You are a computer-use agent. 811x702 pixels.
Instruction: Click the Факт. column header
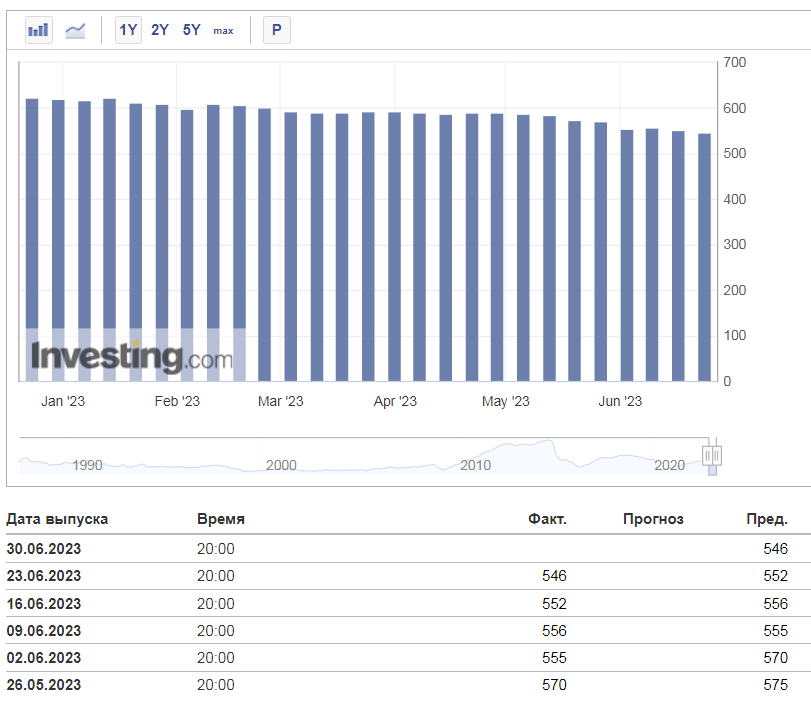[x=547, y=519]
